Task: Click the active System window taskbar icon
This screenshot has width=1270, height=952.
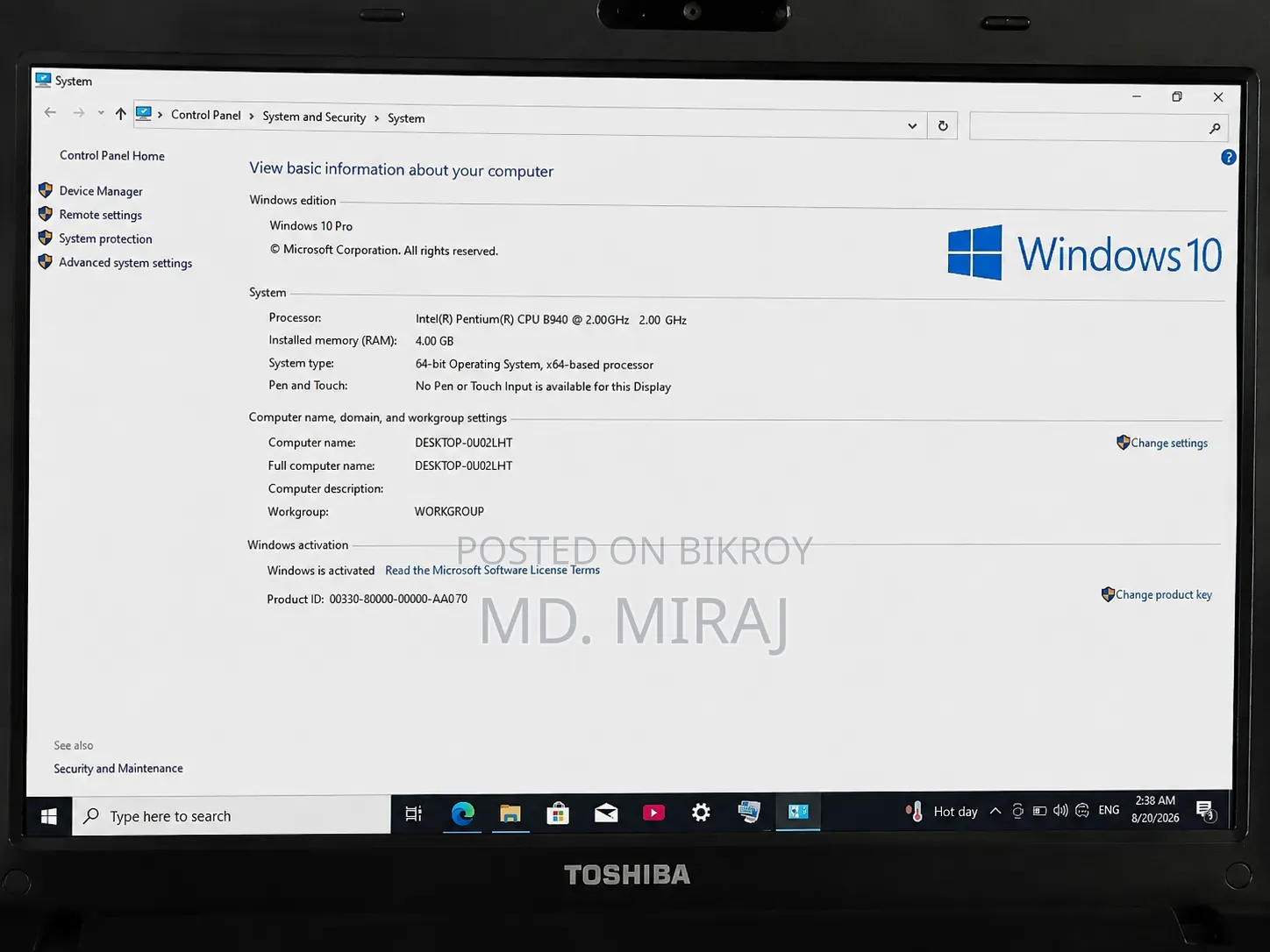Action: tap(798, 812)
